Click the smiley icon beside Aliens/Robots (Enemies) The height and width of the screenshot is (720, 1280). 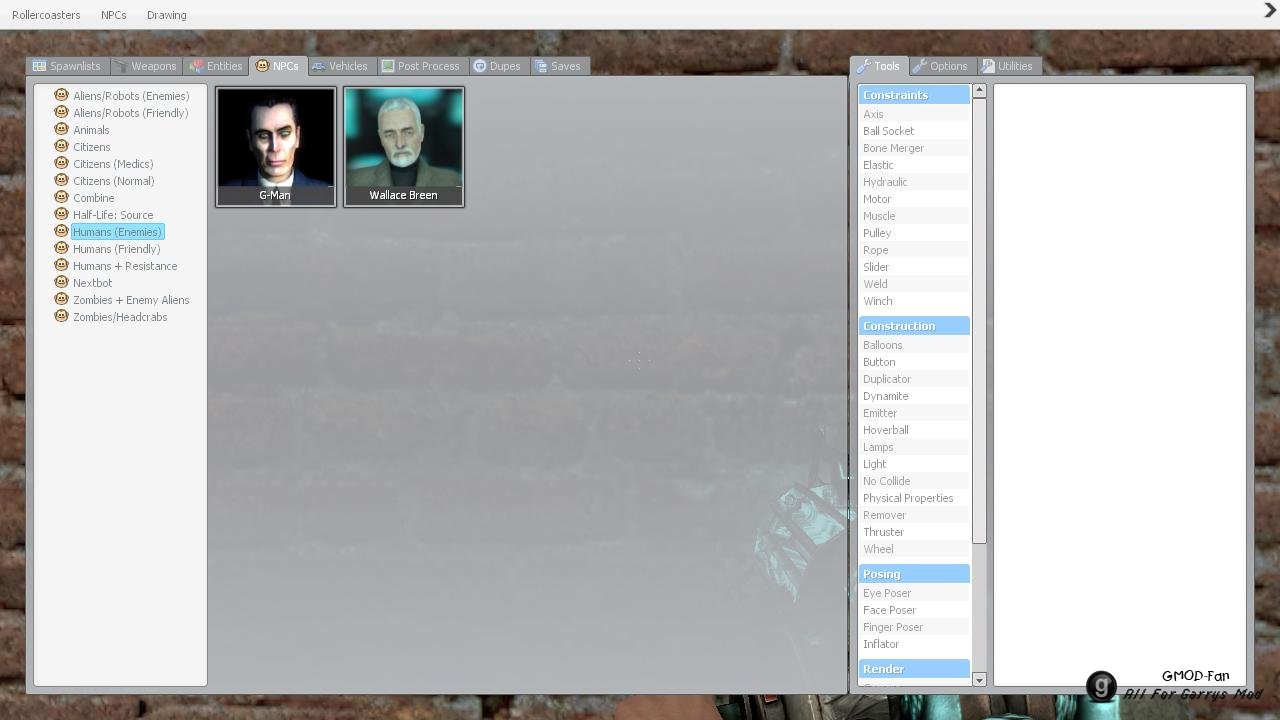pyautogui.click(x=61, y=95)
